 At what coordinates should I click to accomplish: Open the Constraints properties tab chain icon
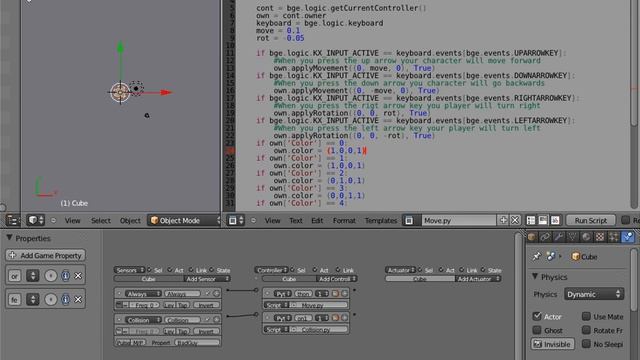545,237
